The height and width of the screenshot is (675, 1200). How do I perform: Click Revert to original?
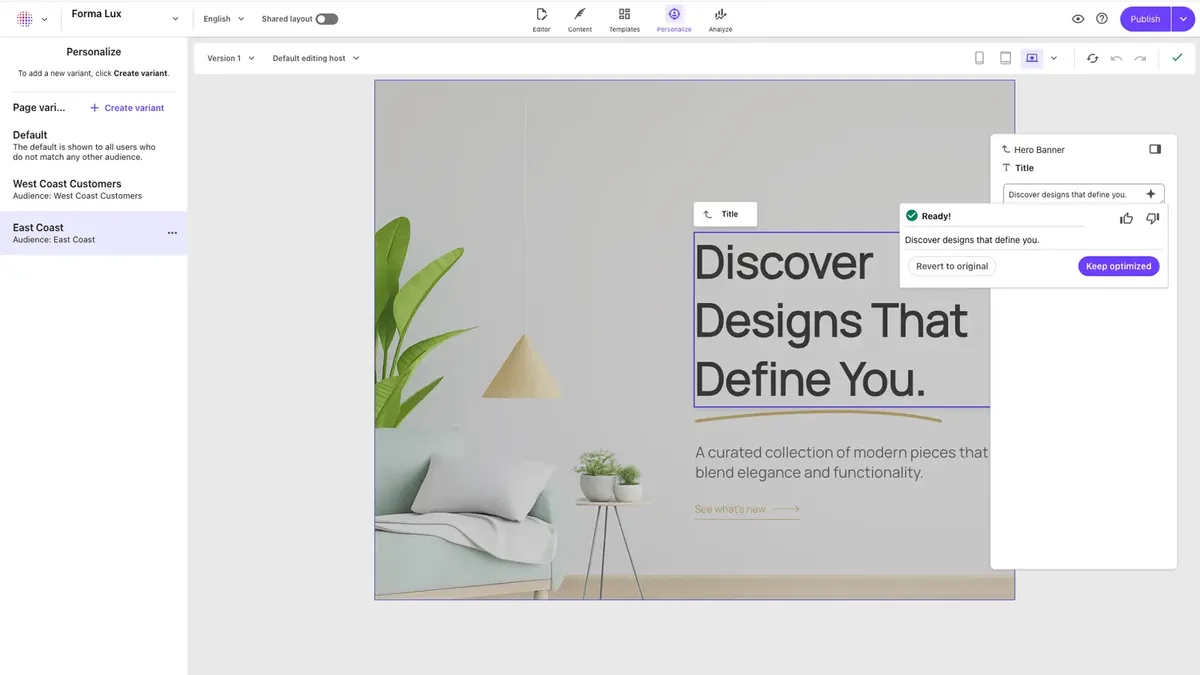click(x=952, y=266)
